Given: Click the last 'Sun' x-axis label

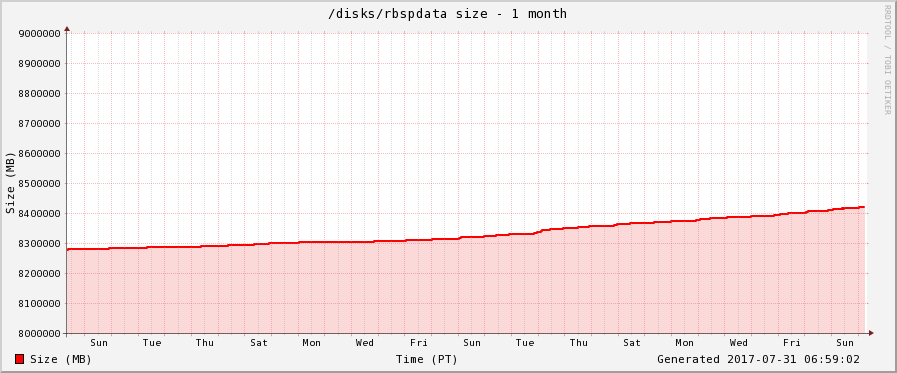Looking at the screenshot, I should pos(845,343).
